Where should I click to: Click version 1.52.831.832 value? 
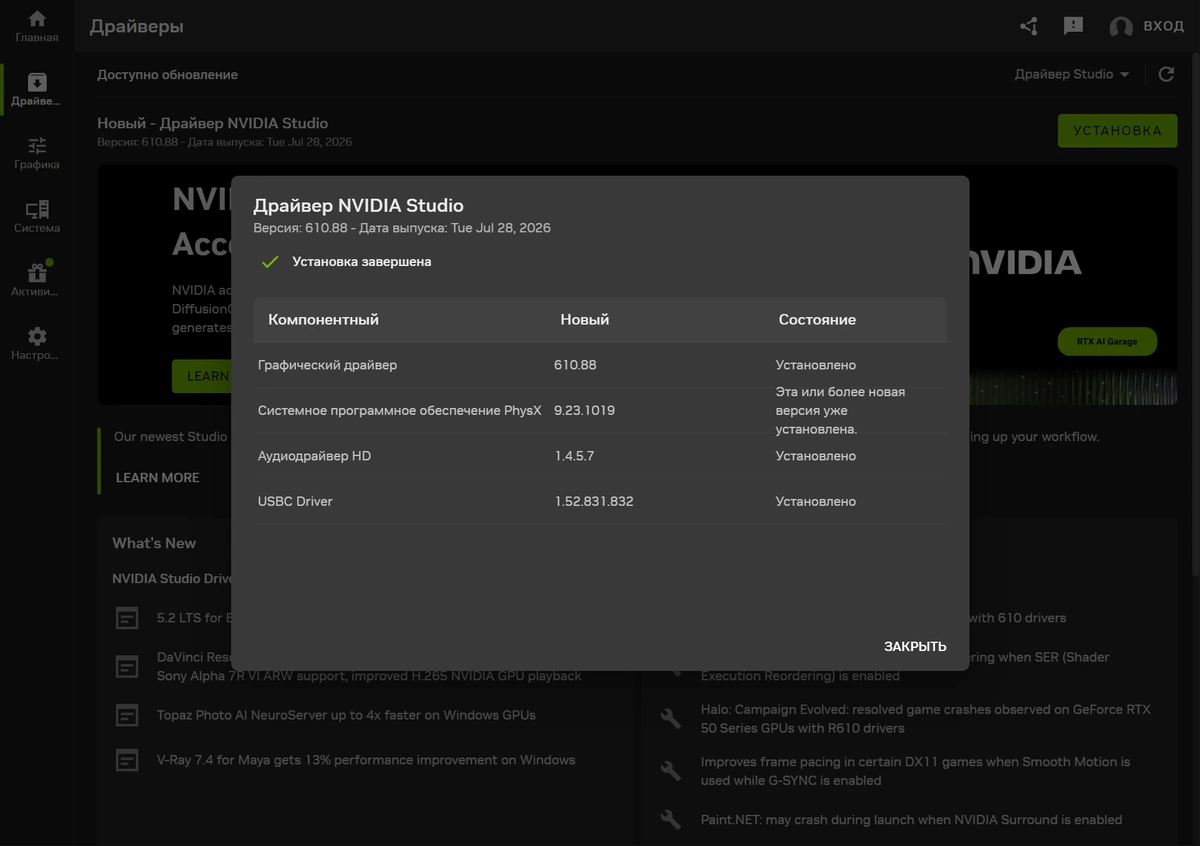pos(594,501)
